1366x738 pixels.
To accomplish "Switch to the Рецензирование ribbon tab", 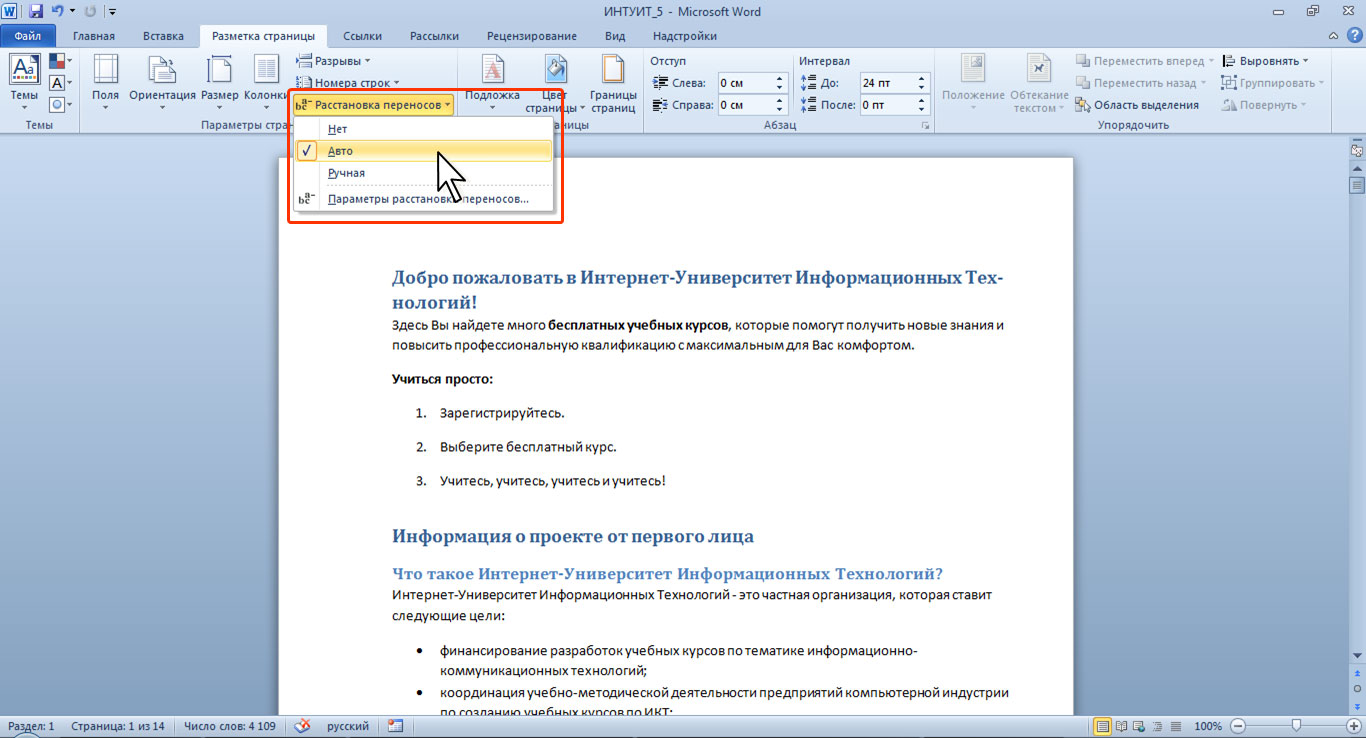I will (x=532, y=36).
